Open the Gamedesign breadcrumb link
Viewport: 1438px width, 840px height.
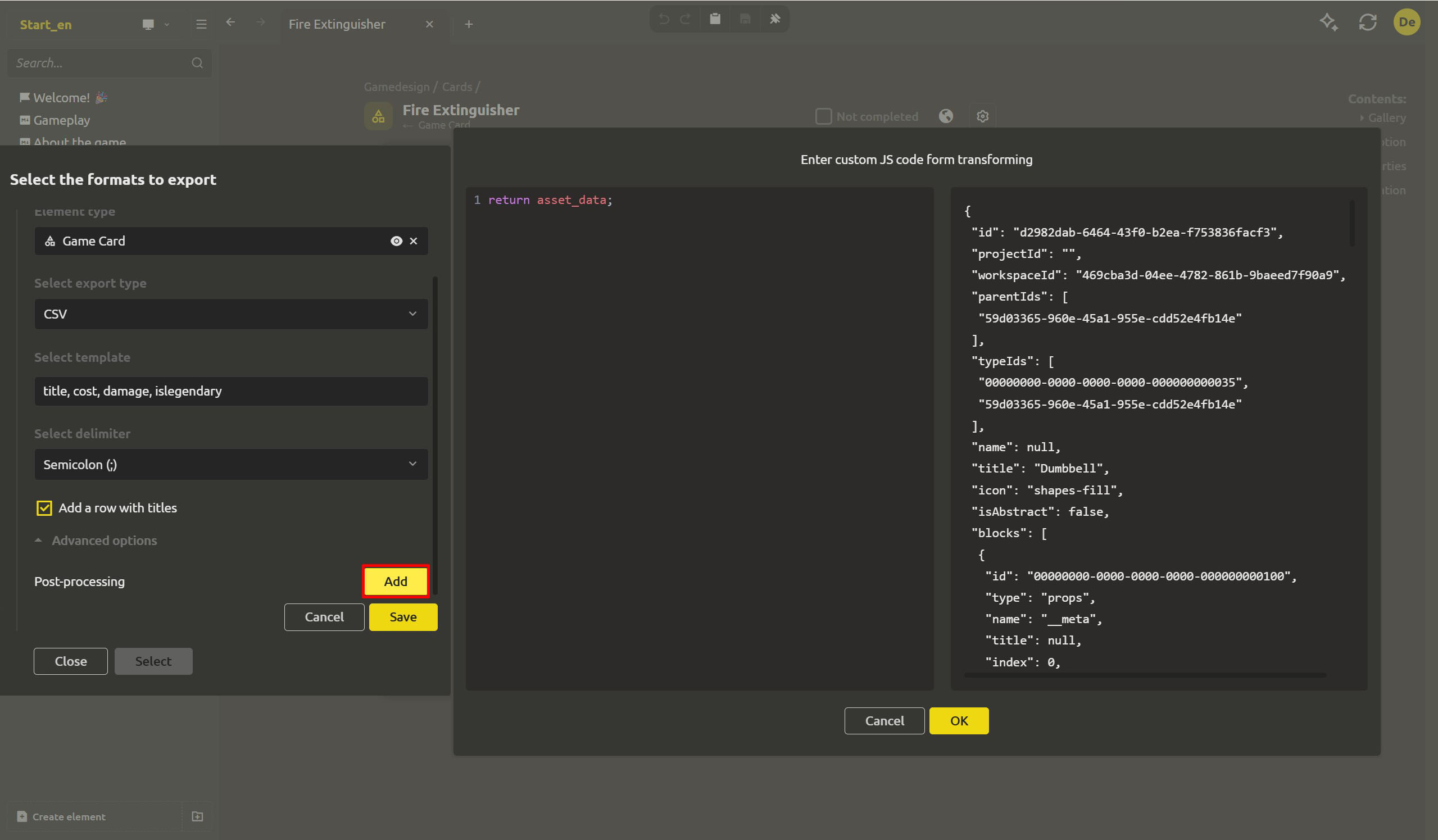click(397, 87)
